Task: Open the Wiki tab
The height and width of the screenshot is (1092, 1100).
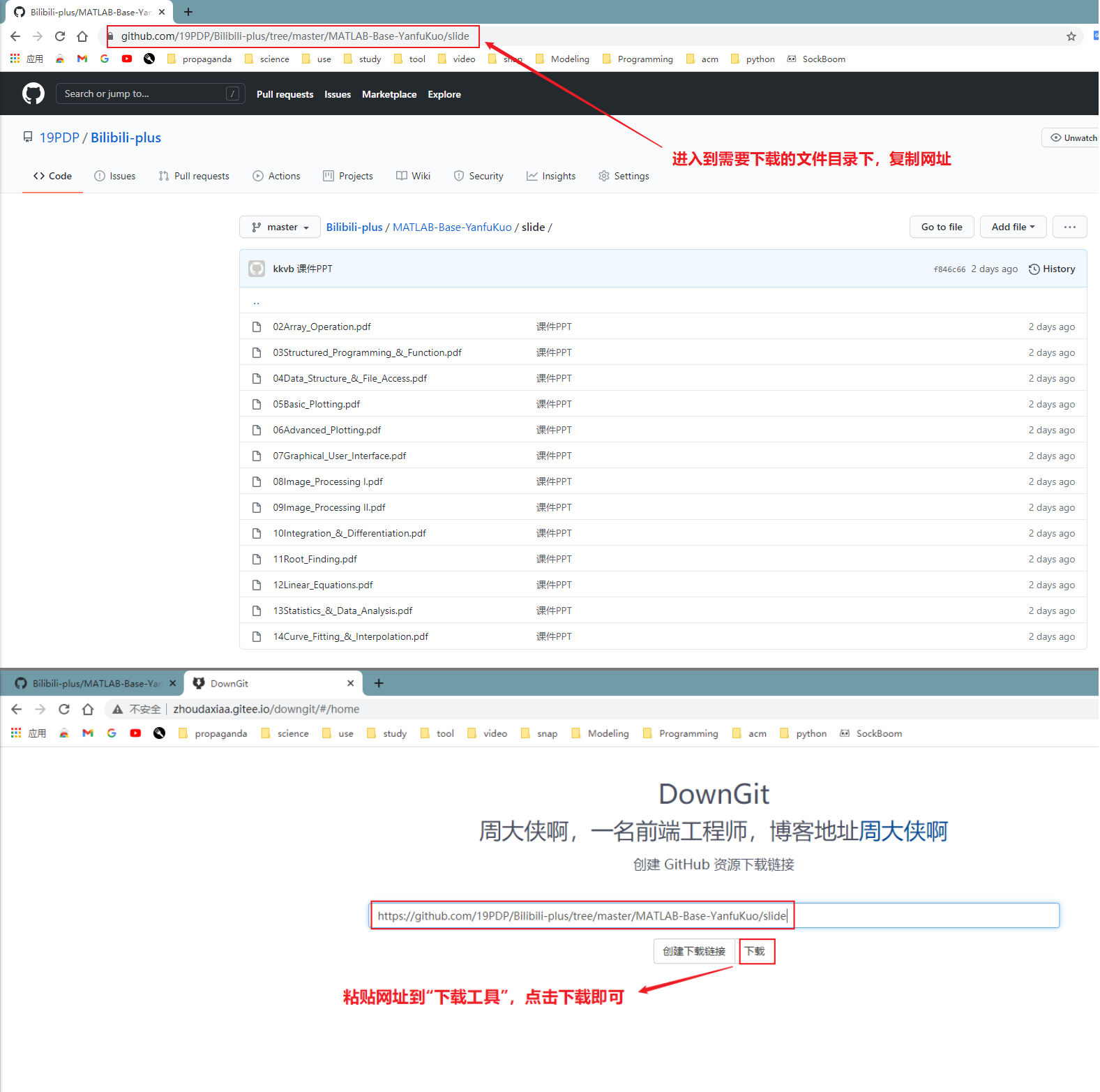Action: pyautogui.click(x=413, y=176)
